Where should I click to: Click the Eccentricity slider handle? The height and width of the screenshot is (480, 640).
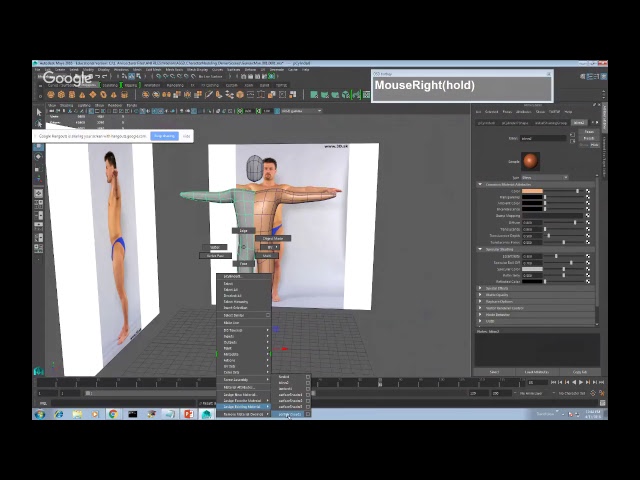click(x=556, y=256)
